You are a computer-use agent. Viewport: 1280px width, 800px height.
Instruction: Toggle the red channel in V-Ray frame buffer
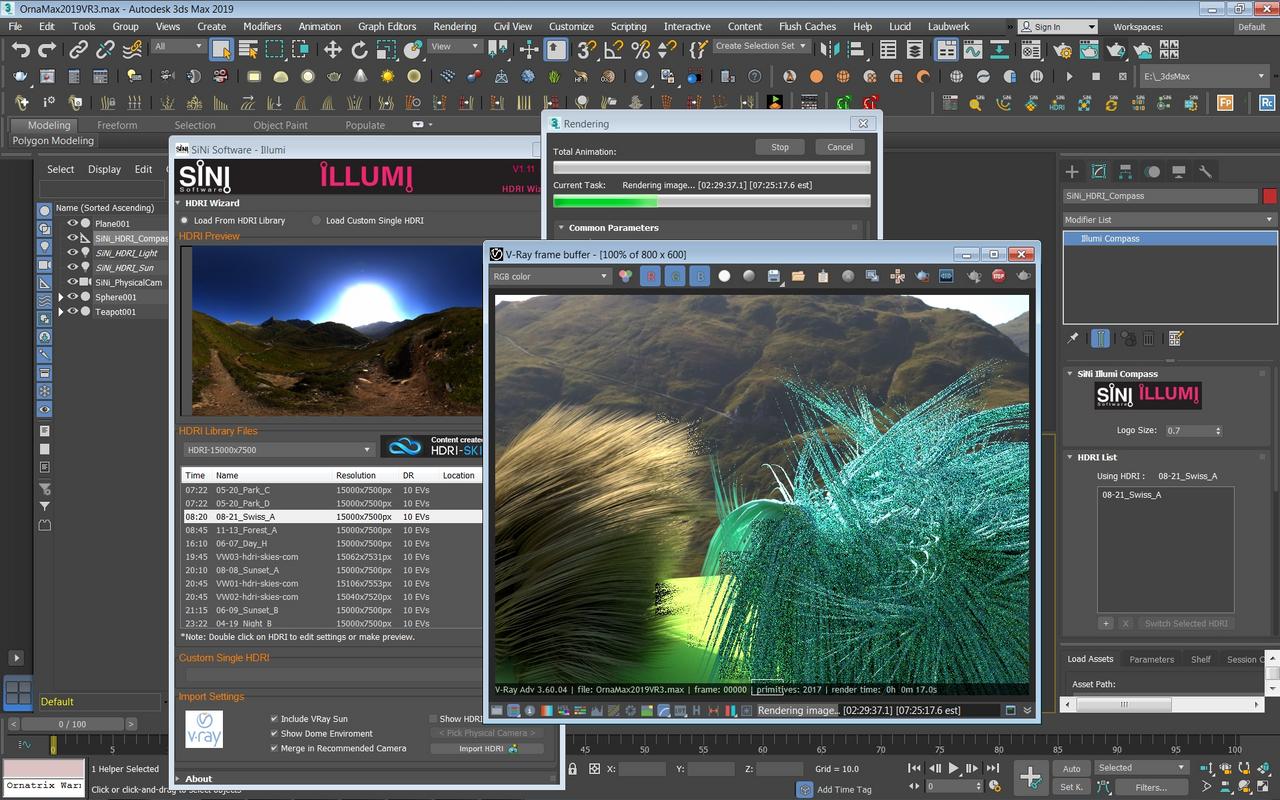650,276
